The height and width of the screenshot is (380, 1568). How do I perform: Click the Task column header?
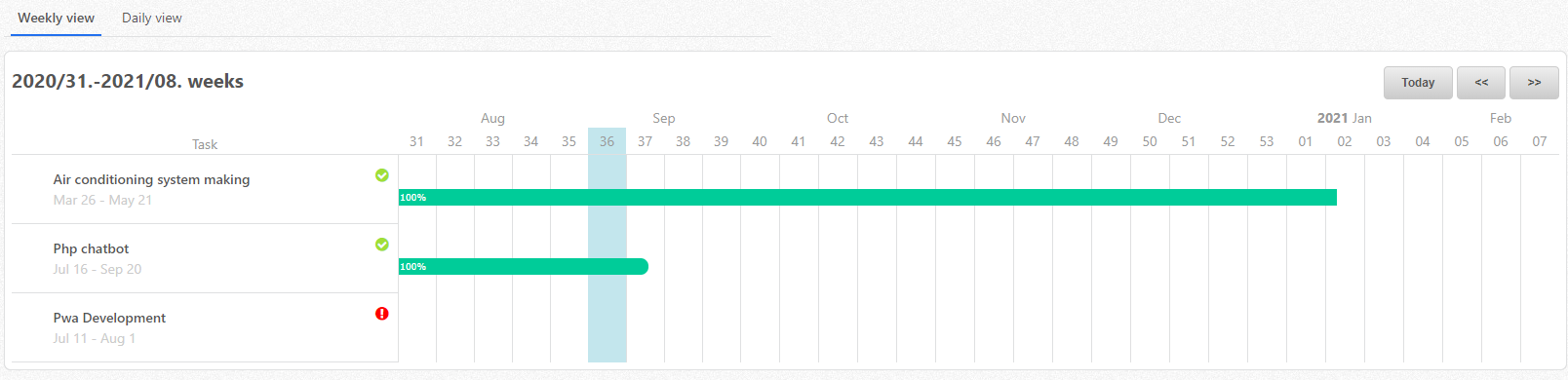click(x=205, y=144)
